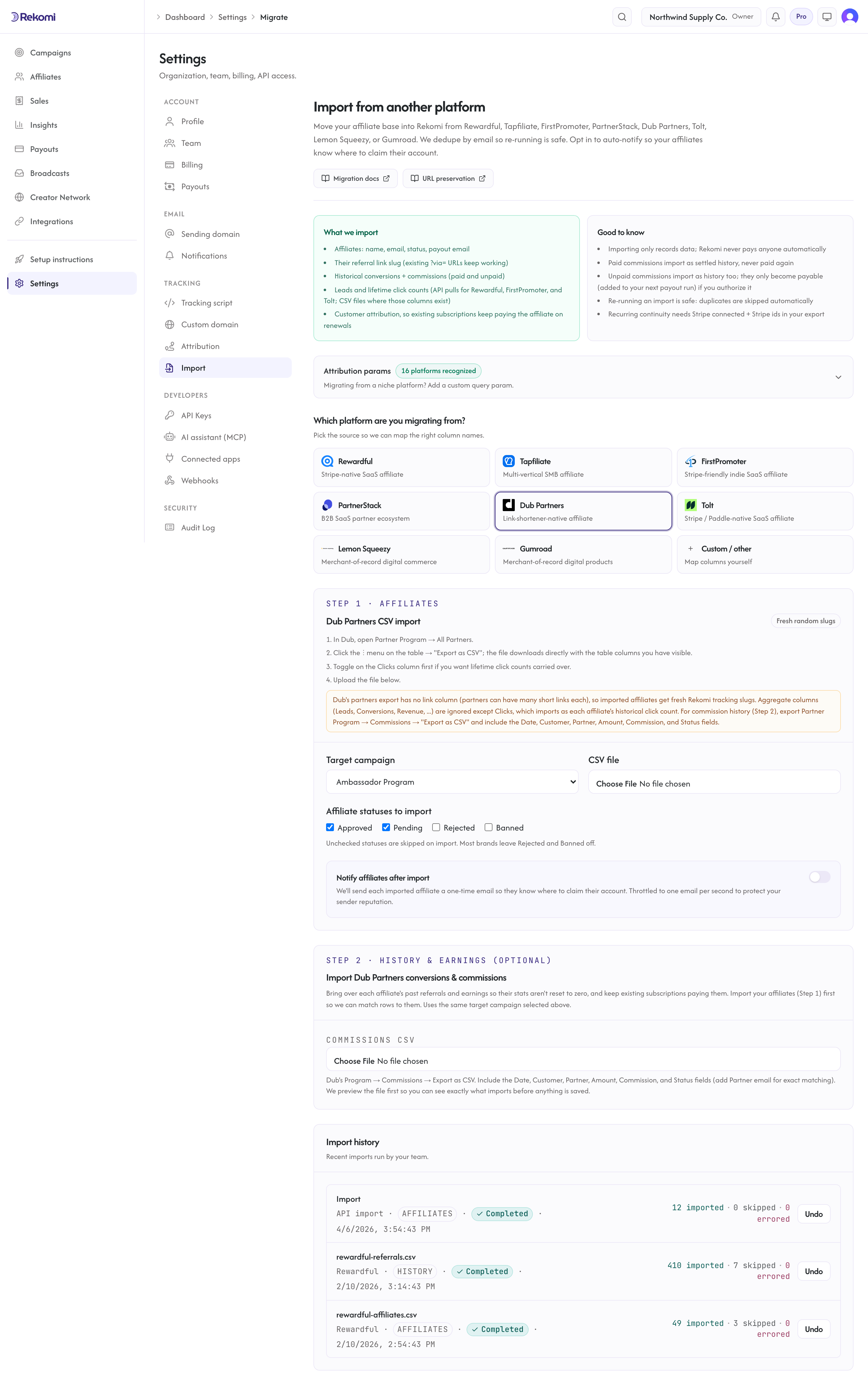The height and width of the screenshot is (1385, 868).
Task: Select the Lemon Squeezy platform card
Action: pyautogui.click(x=401, y=554)
